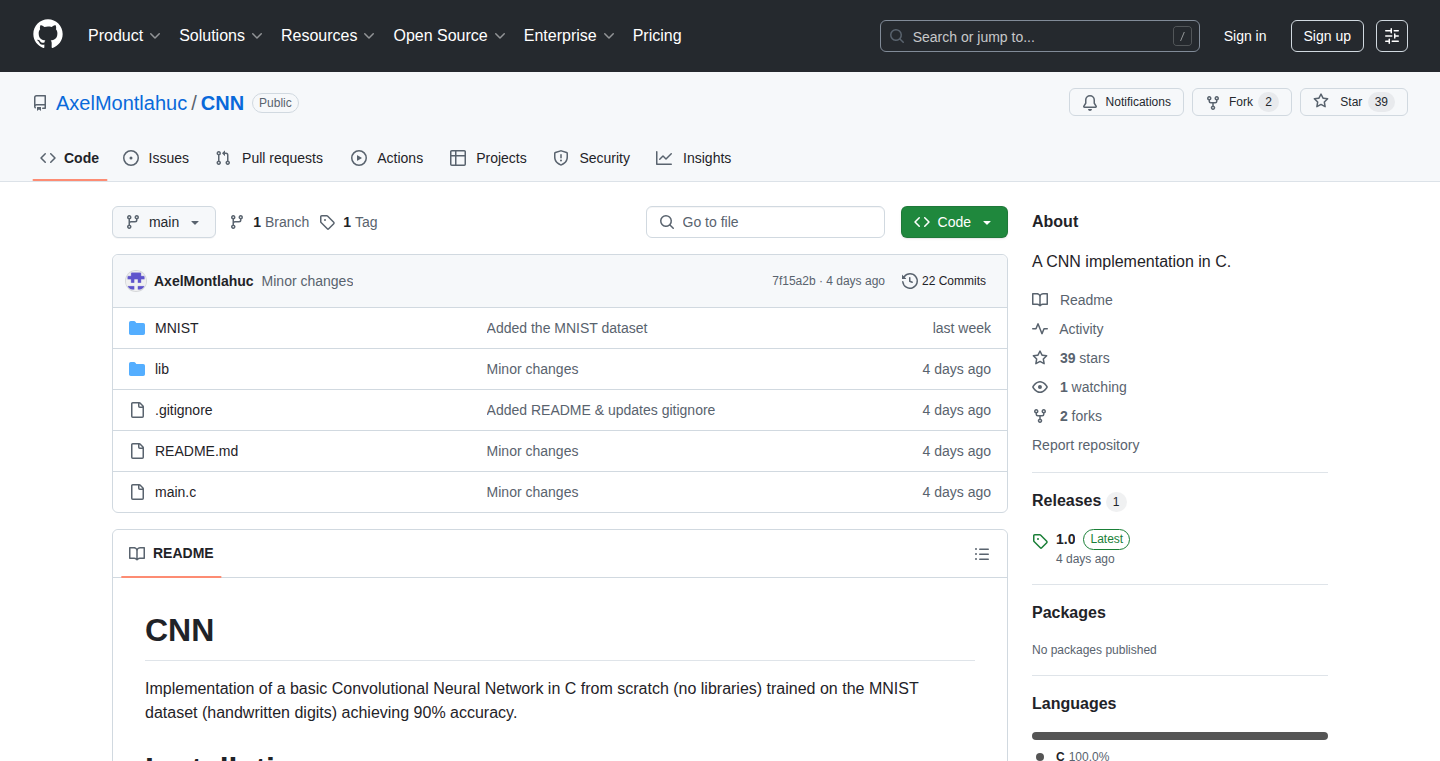
Task: Open the Actions tab
Action: (387, 158)
